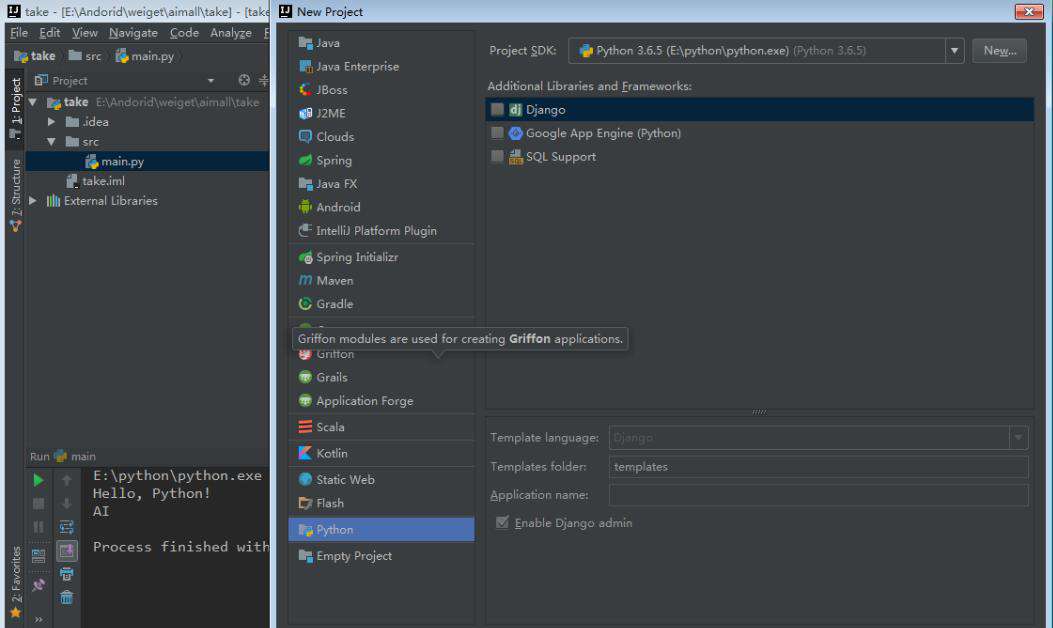This screenshot has height=628, width=1053.
Task: Toggle soft-wrap icon in Run panel
Action: point(66,527)
